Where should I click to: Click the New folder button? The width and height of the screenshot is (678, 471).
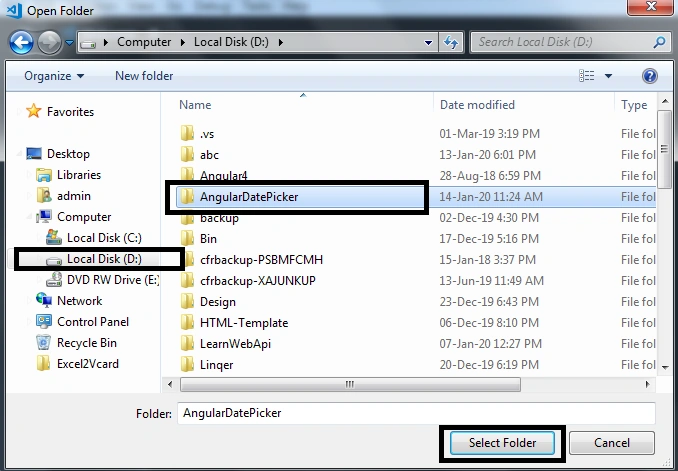coord(144,76)
